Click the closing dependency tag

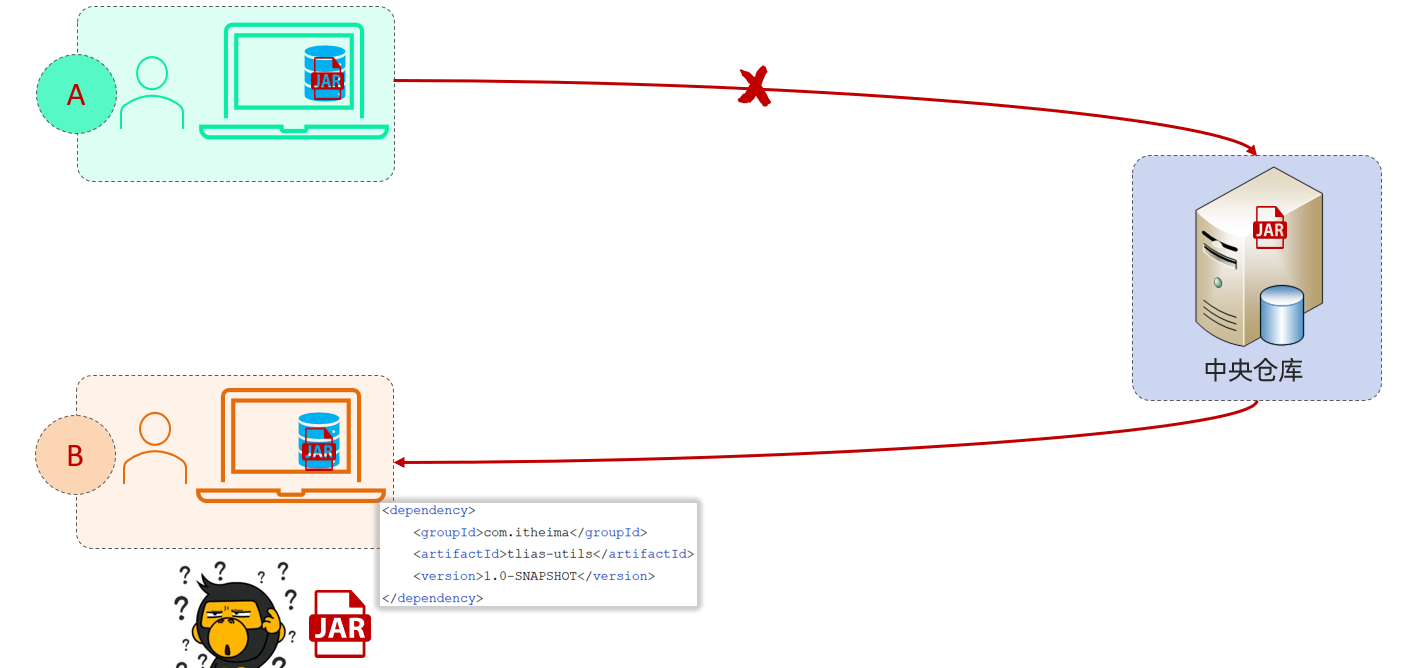433,598
